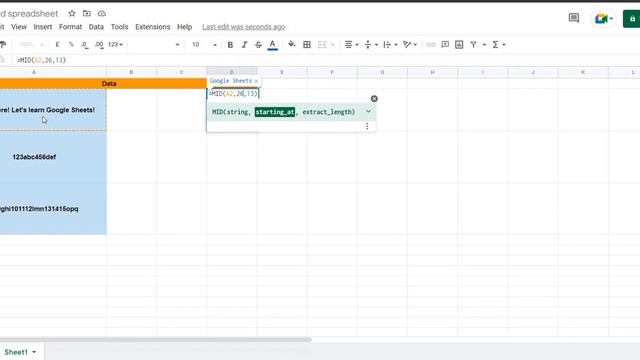This screenshot has width=640, height=360.
Task: Open fill color picker
Action: [x=291, y=44]
